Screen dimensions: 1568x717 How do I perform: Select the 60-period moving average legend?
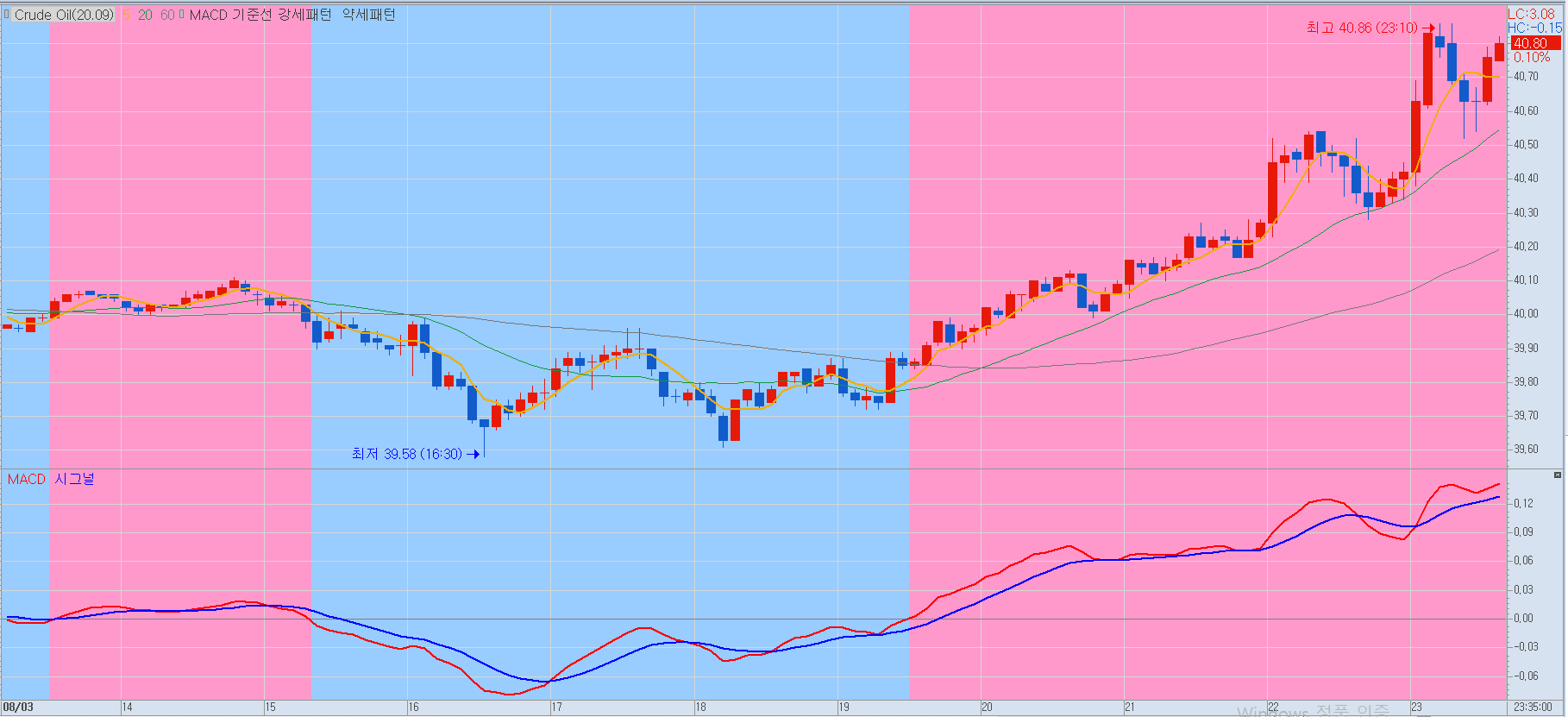167,15
